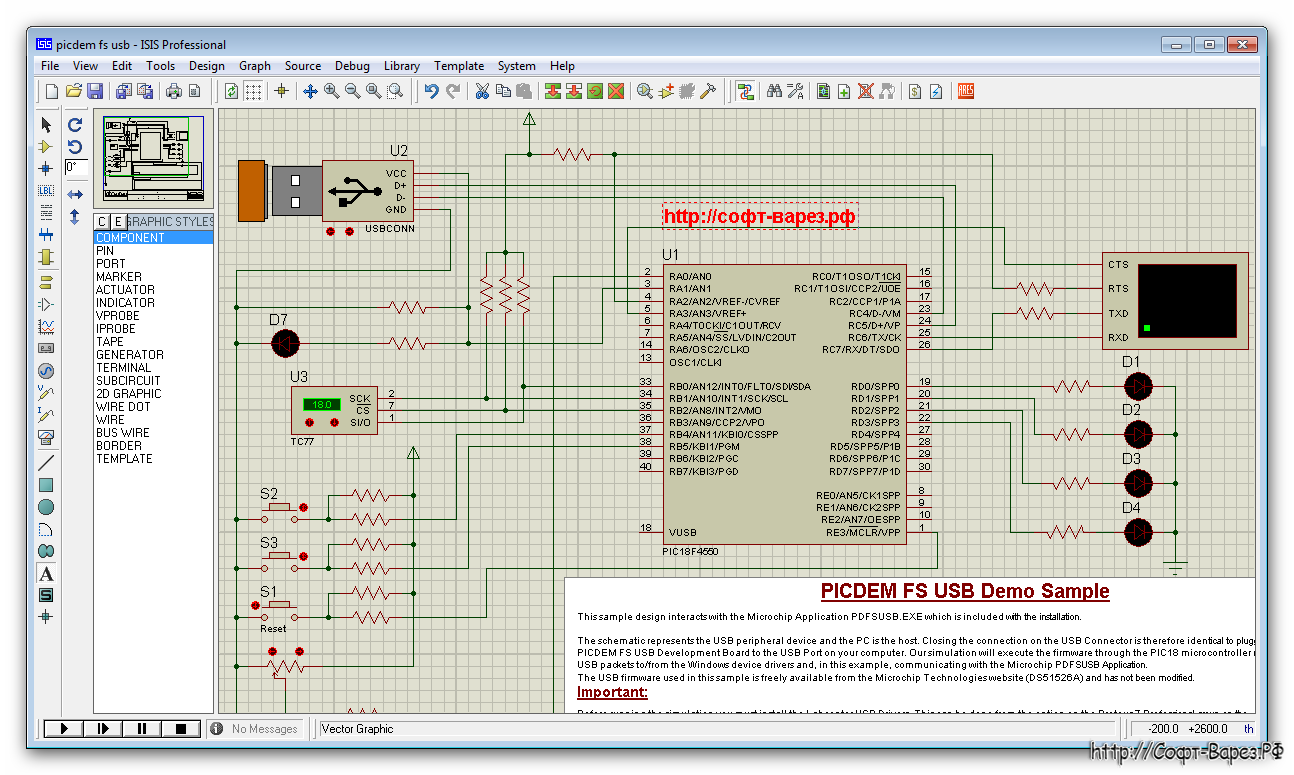1294x775 pixels.
Task: Select the Voltage Probe tool
Action: pyautogui.click(x=46, y=393)
